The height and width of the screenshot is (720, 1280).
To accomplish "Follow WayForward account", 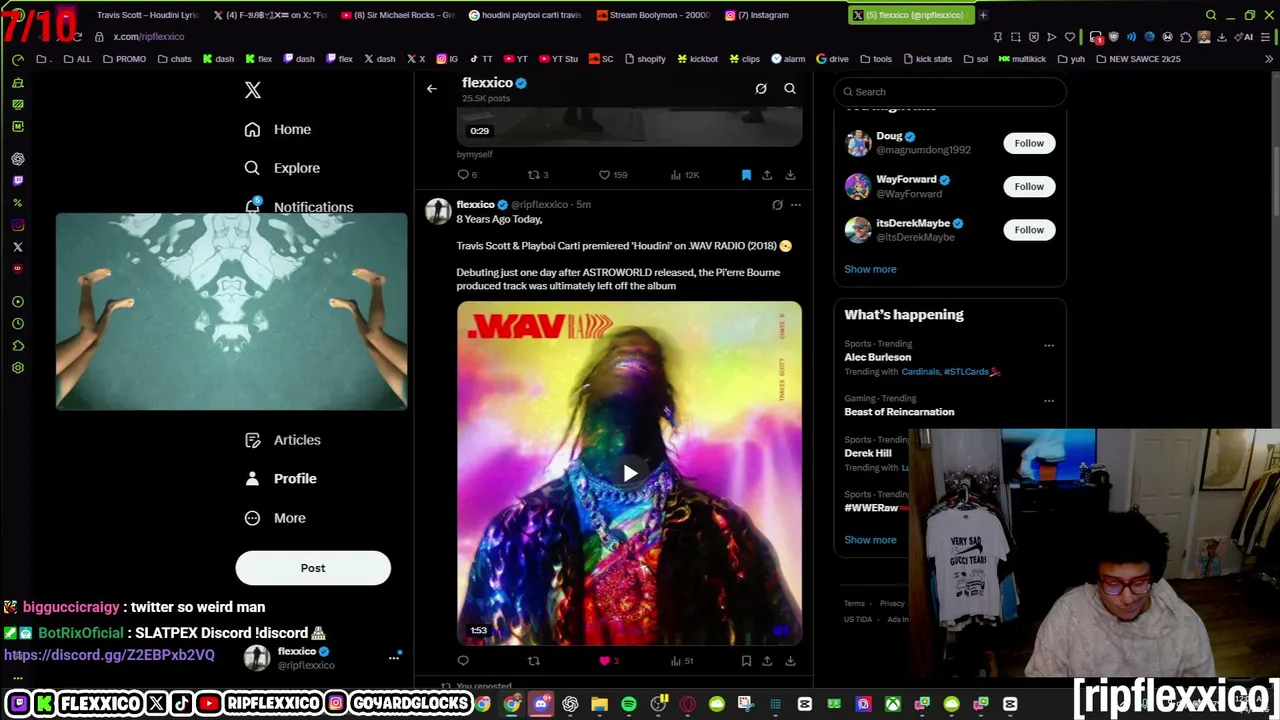I will pyautogui.click(x=1029, y=186).
